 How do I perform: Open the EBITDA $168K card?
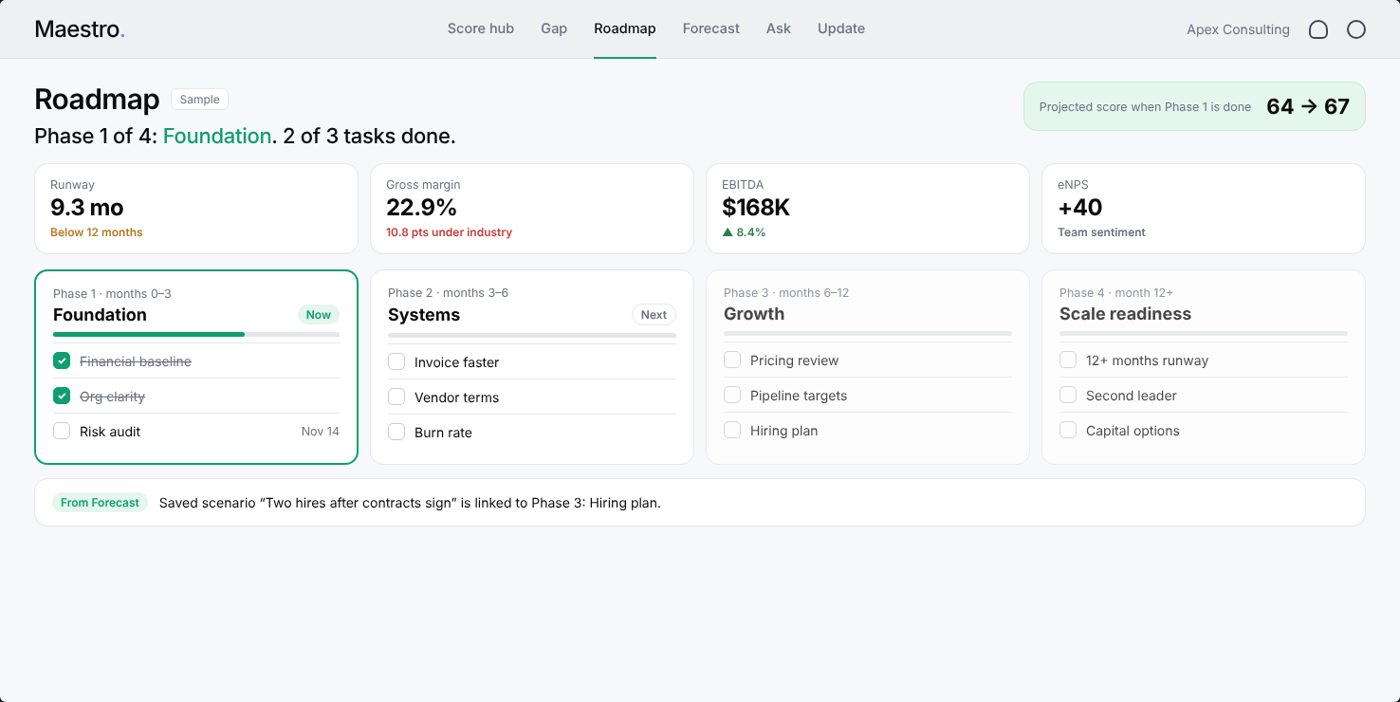coord(868,208)
